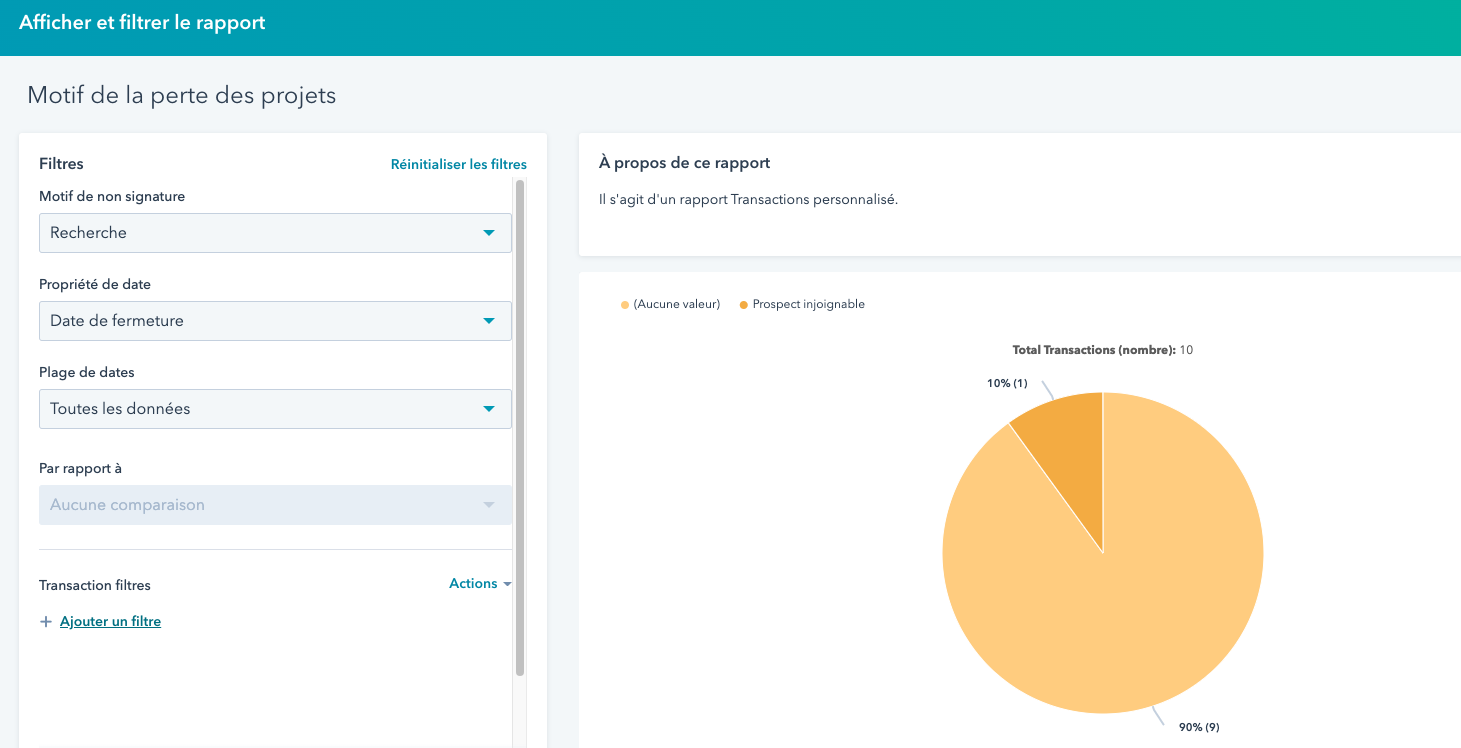The width and height of the screenshot is (1461, 748).
Task: Toggle the (Aucune valeur) legend label
Action: (x=676, y=304)
